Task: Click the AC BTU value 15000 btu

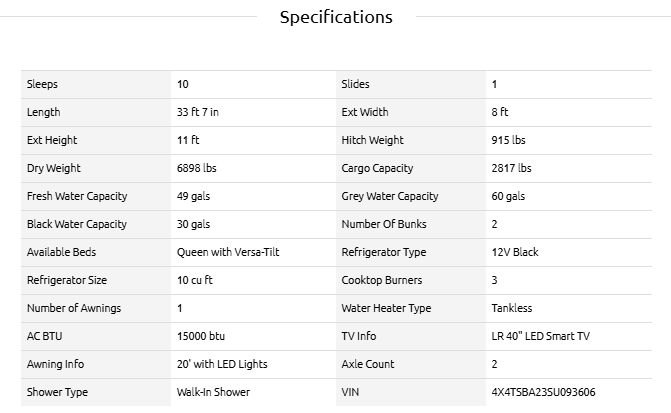Action: tap(198, 336)
